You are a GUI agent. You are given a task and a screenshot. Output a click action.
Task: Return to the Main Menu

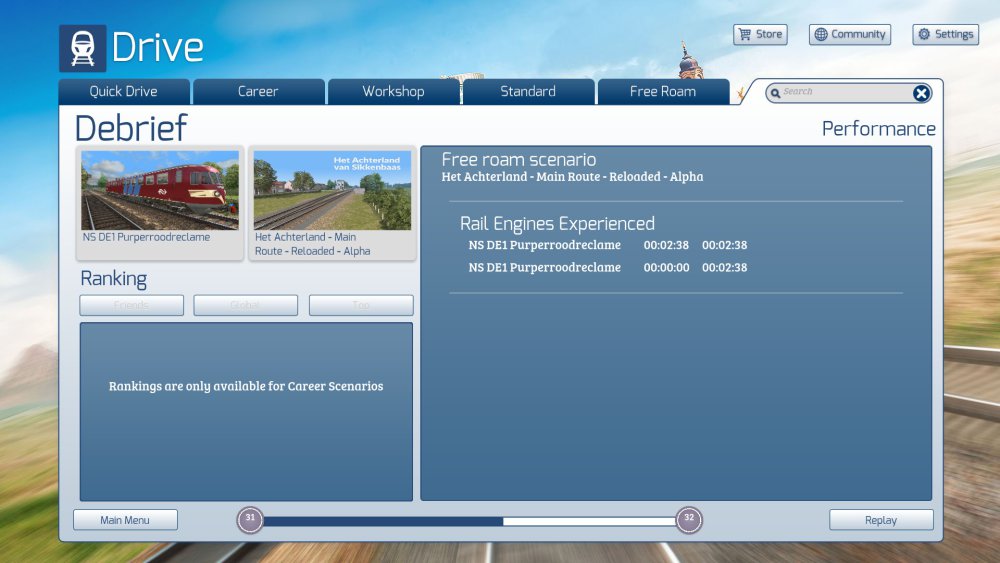pyautogui.click(x=125, y=520)
